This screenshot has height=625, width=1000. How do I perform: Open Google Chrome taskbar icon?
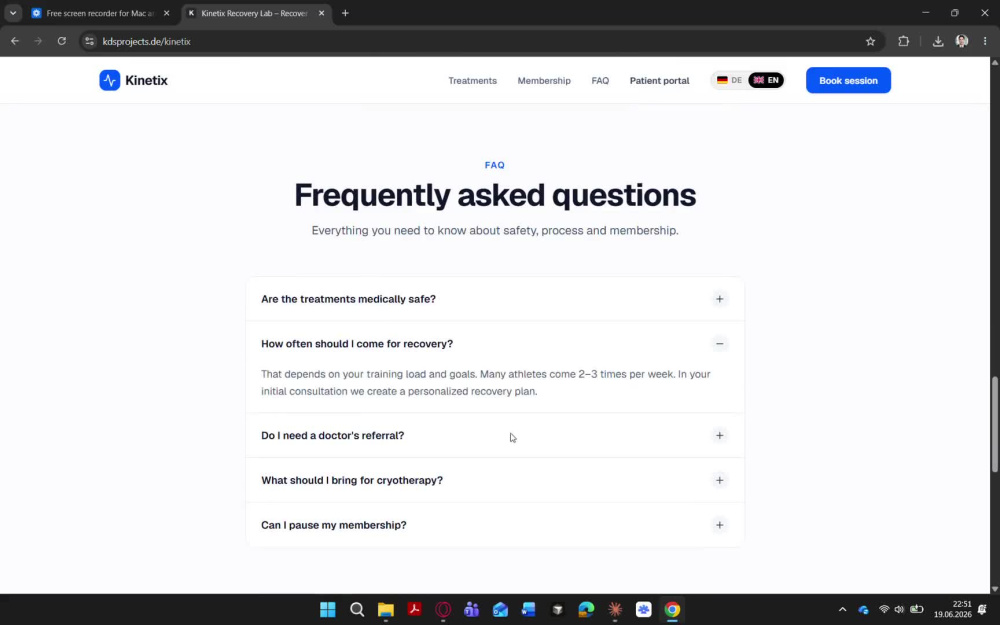click(x=672, y=610)
